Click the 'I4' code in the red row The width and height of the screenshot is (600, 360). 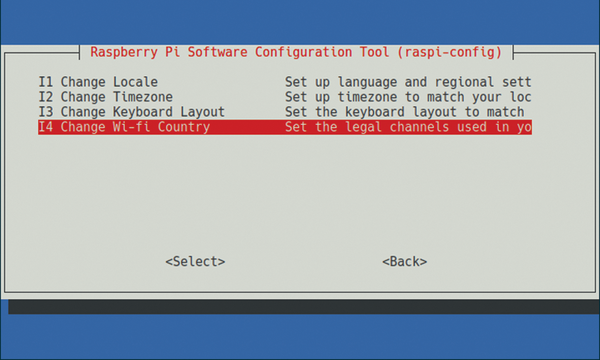coord(46,127)
